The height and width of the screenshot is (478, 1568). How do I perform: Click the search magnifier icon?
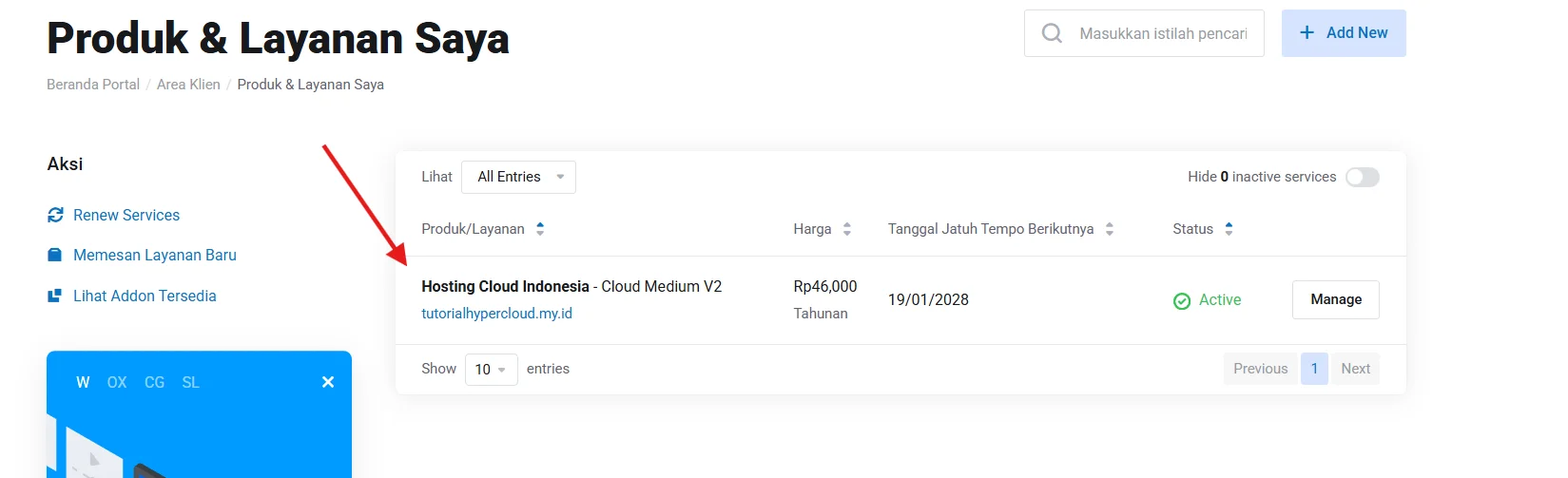[1052, 33]
